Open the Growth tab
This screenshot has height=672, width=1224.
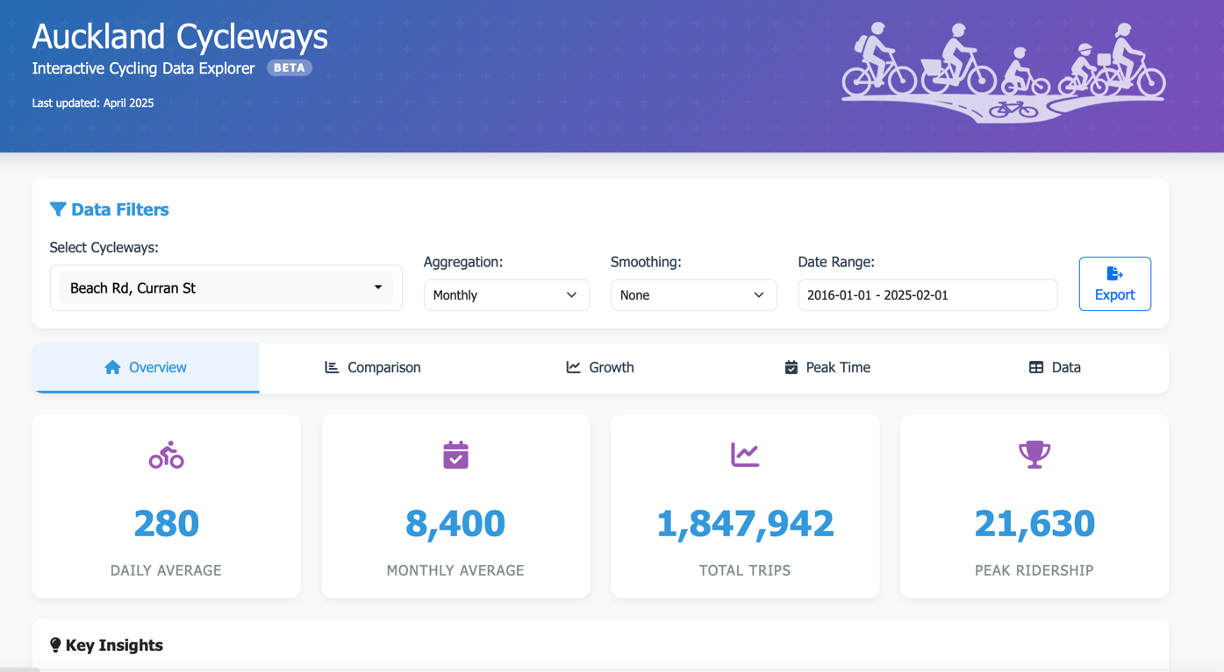click(600, 367)
